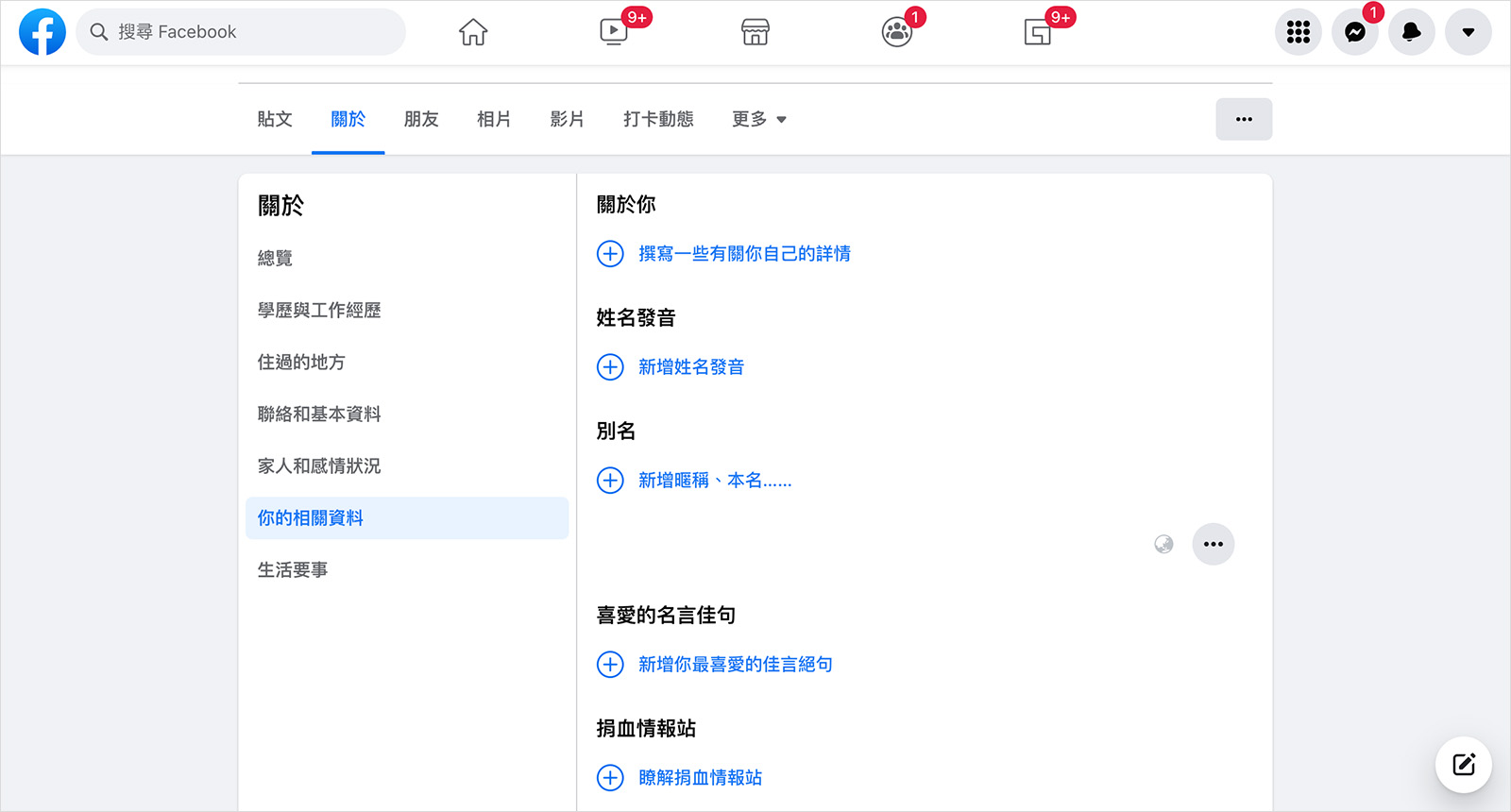This screenshot has width=1511, height=812.
Task: Click the 新增暱稱、本名 link
Action: tap(715, 480)
